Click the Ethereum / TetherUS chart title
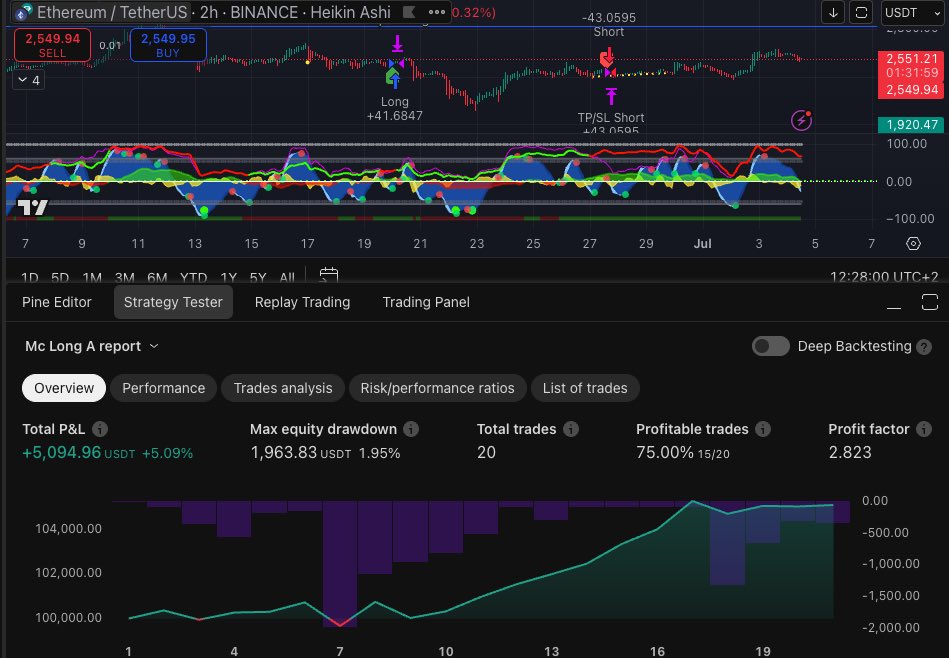 112,12
